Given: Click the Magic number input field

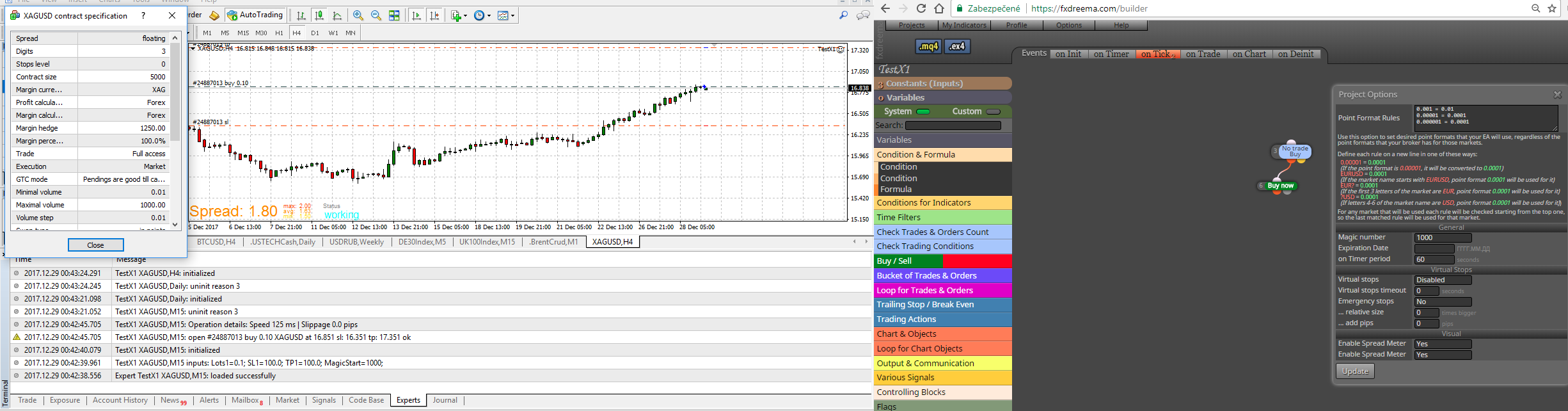Looking at the screenshot, I should click(x=1443, y=238).
